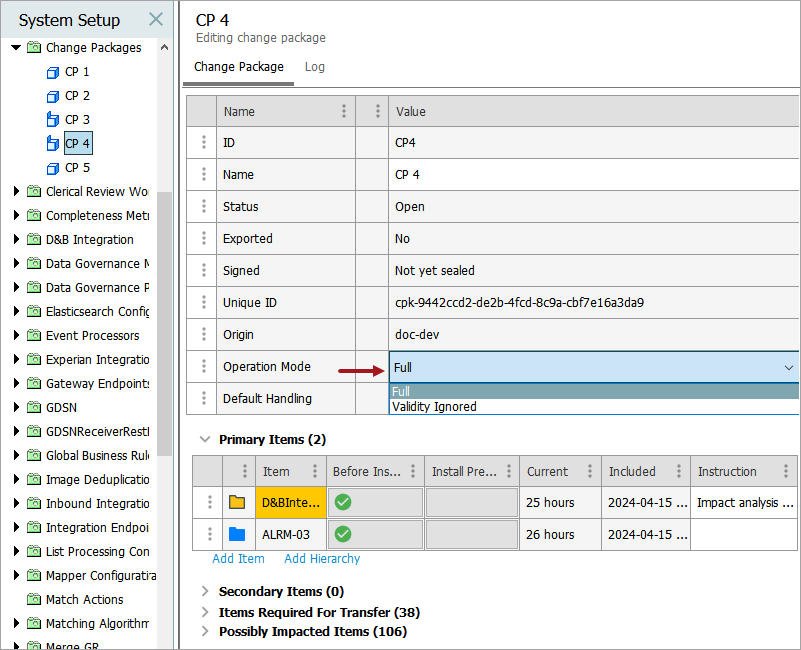The height and width of the screenshot is (650, 801).
Task: Close the System Setup panel
Action: pos(156,19)
